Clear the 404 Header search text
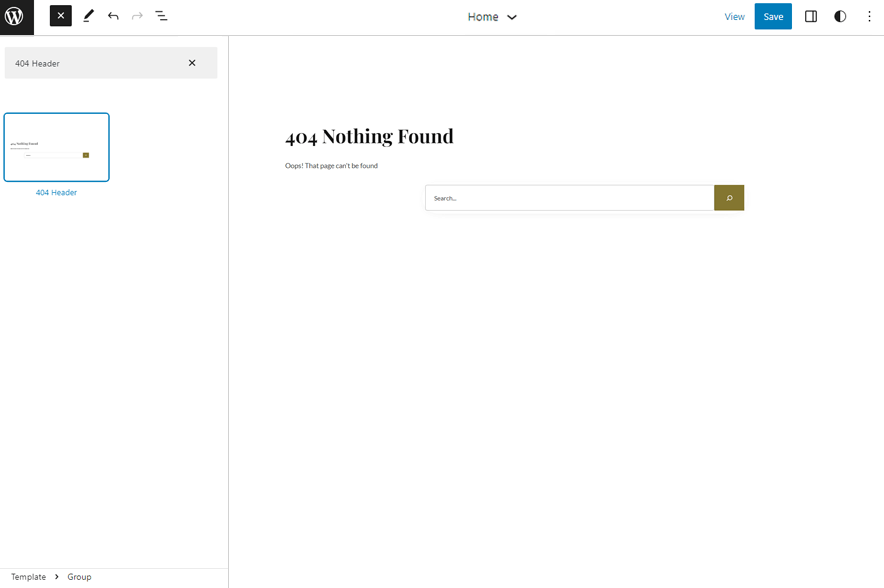This screenshot has width=884, height=588. click(192, 63)
